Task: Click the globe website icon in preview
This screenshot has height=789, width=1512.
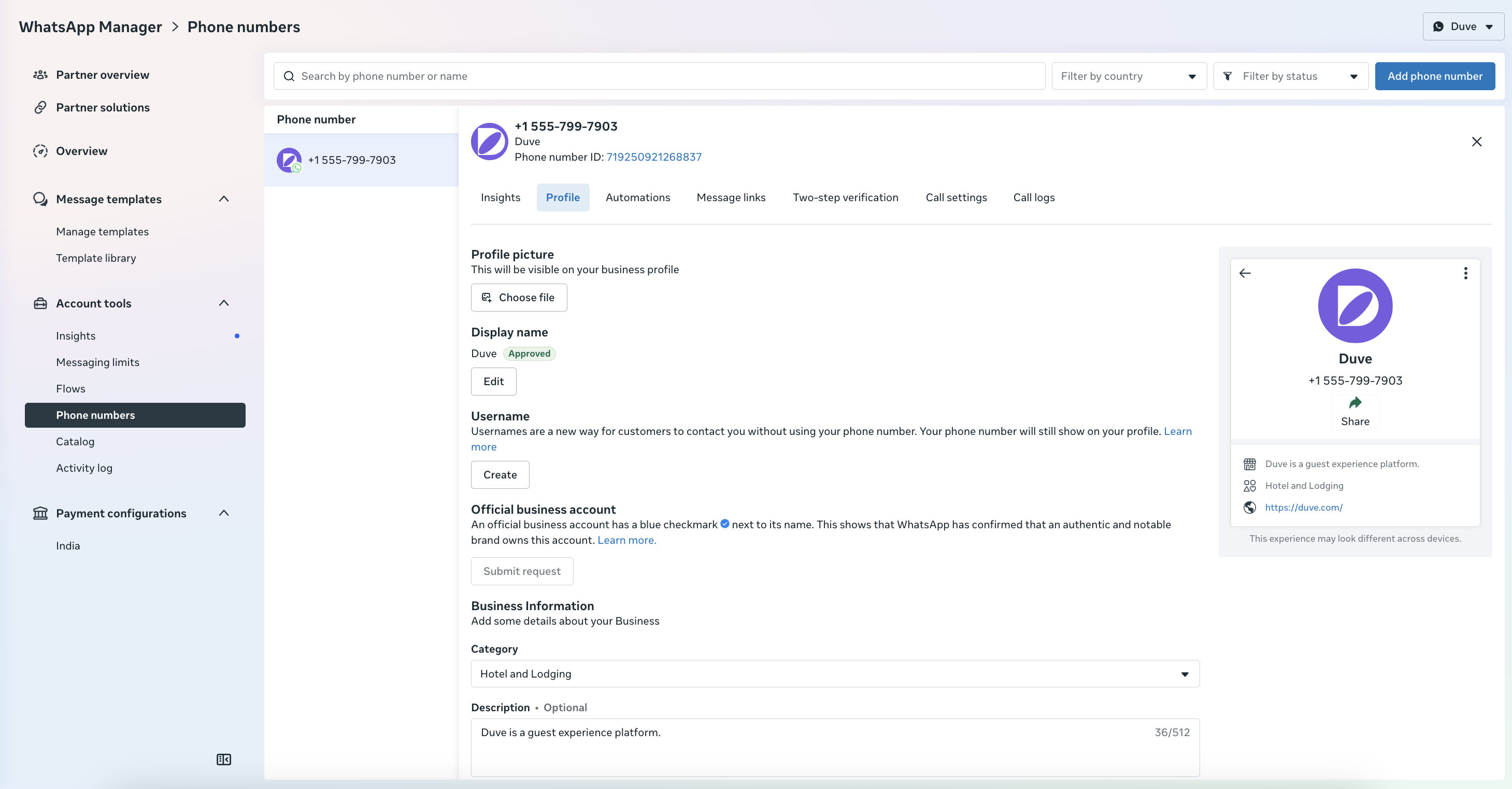Action: tap(1250, 507)
